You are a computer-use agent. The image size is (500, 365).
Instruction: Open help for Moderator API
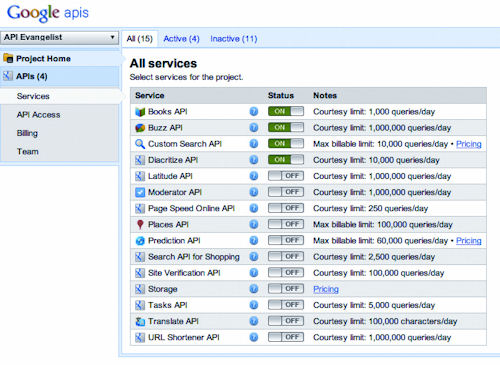254,192
